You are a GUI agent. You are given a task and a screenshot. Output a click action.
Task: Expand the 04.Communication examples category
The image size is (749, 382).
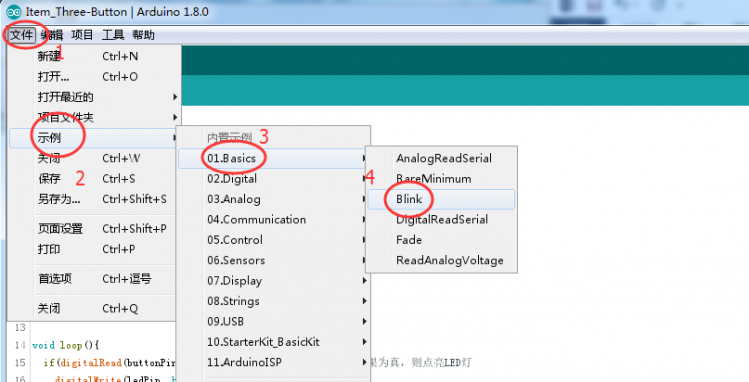[x=273, y=220]
